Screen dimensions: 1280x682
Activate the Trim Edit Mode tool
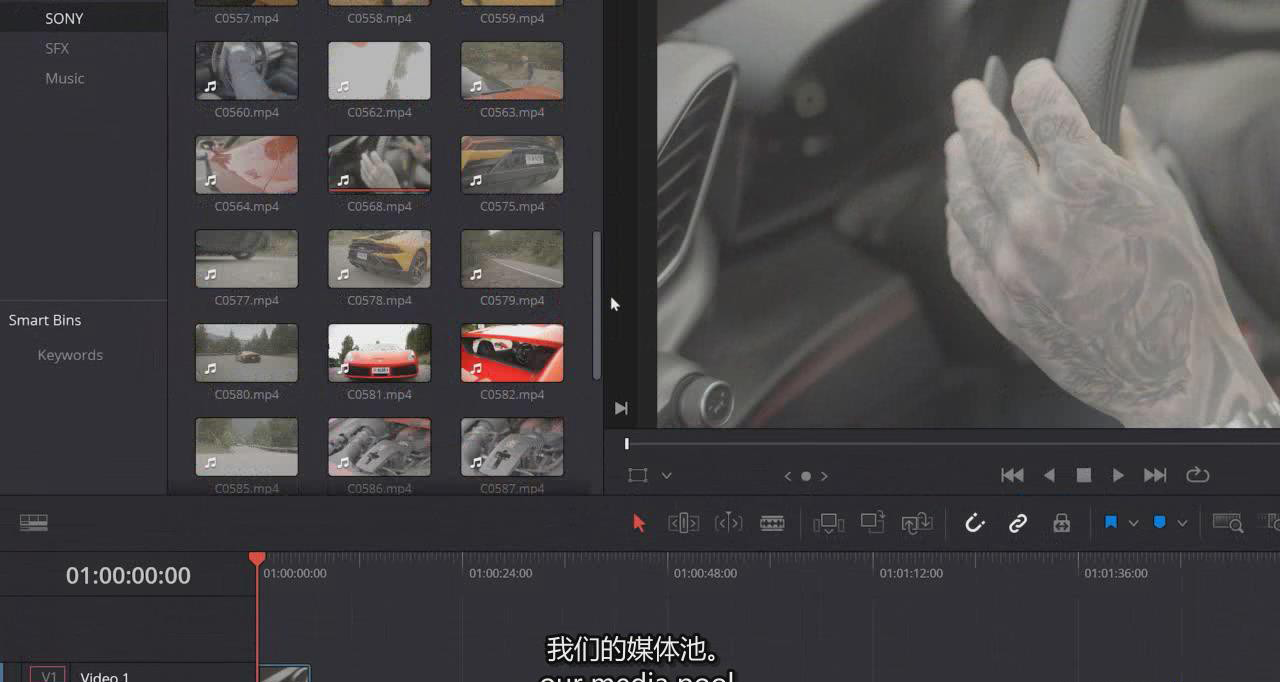pos(683,523)
